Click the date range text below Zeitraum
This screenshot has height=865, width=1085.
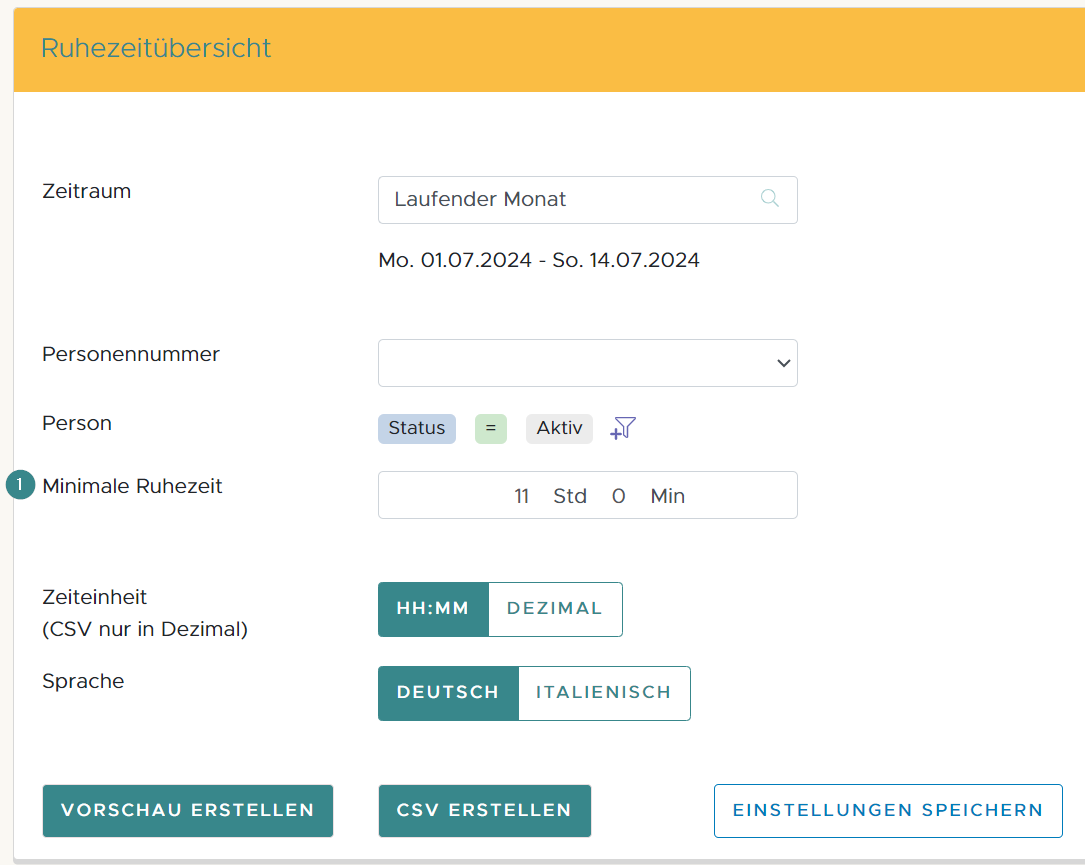click(539, 261)
